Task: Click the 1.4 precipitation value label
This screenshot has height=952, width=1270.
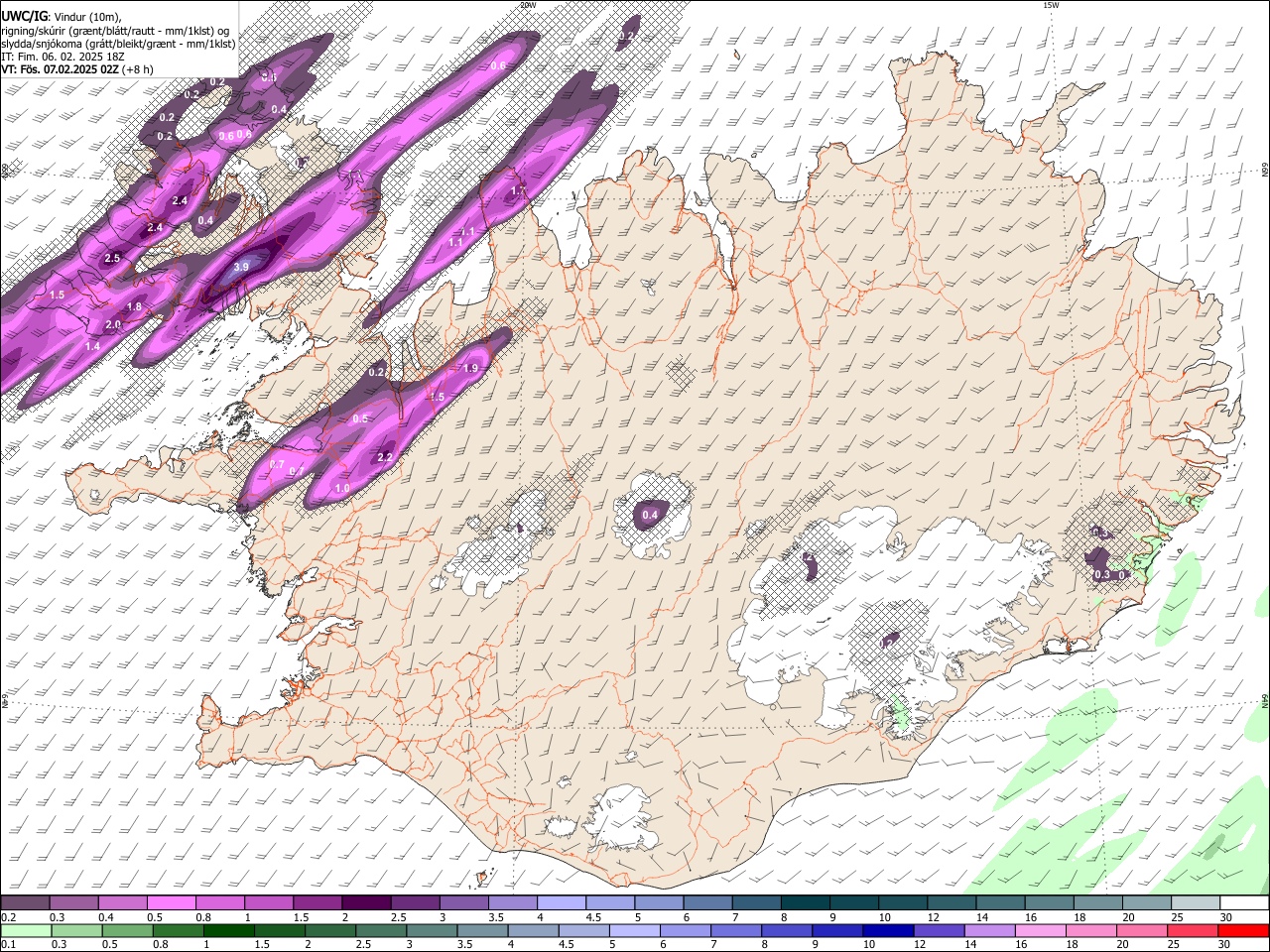Action: pos(92,347)
